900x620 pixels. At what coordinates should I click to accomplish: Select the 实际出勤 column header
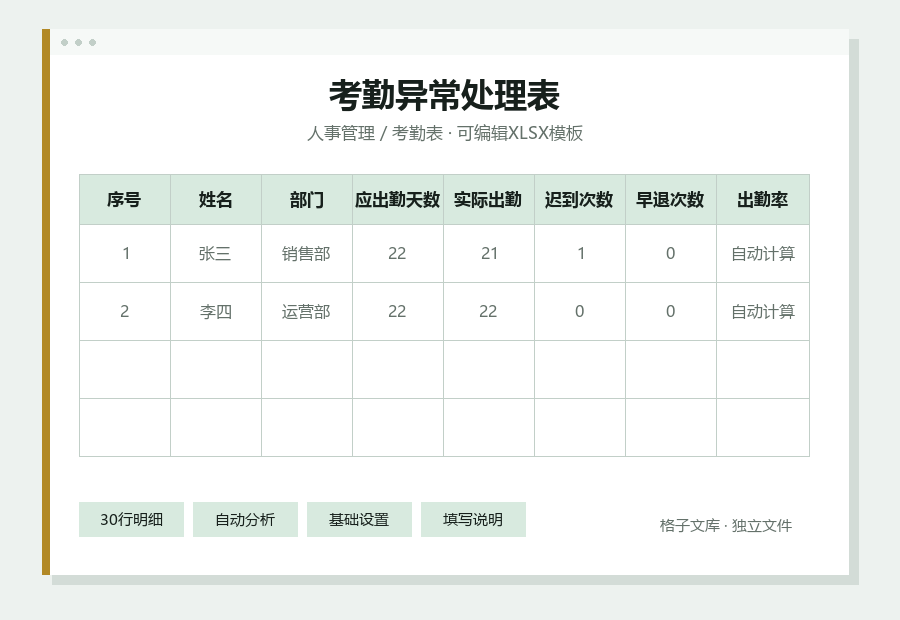point(488,199)
